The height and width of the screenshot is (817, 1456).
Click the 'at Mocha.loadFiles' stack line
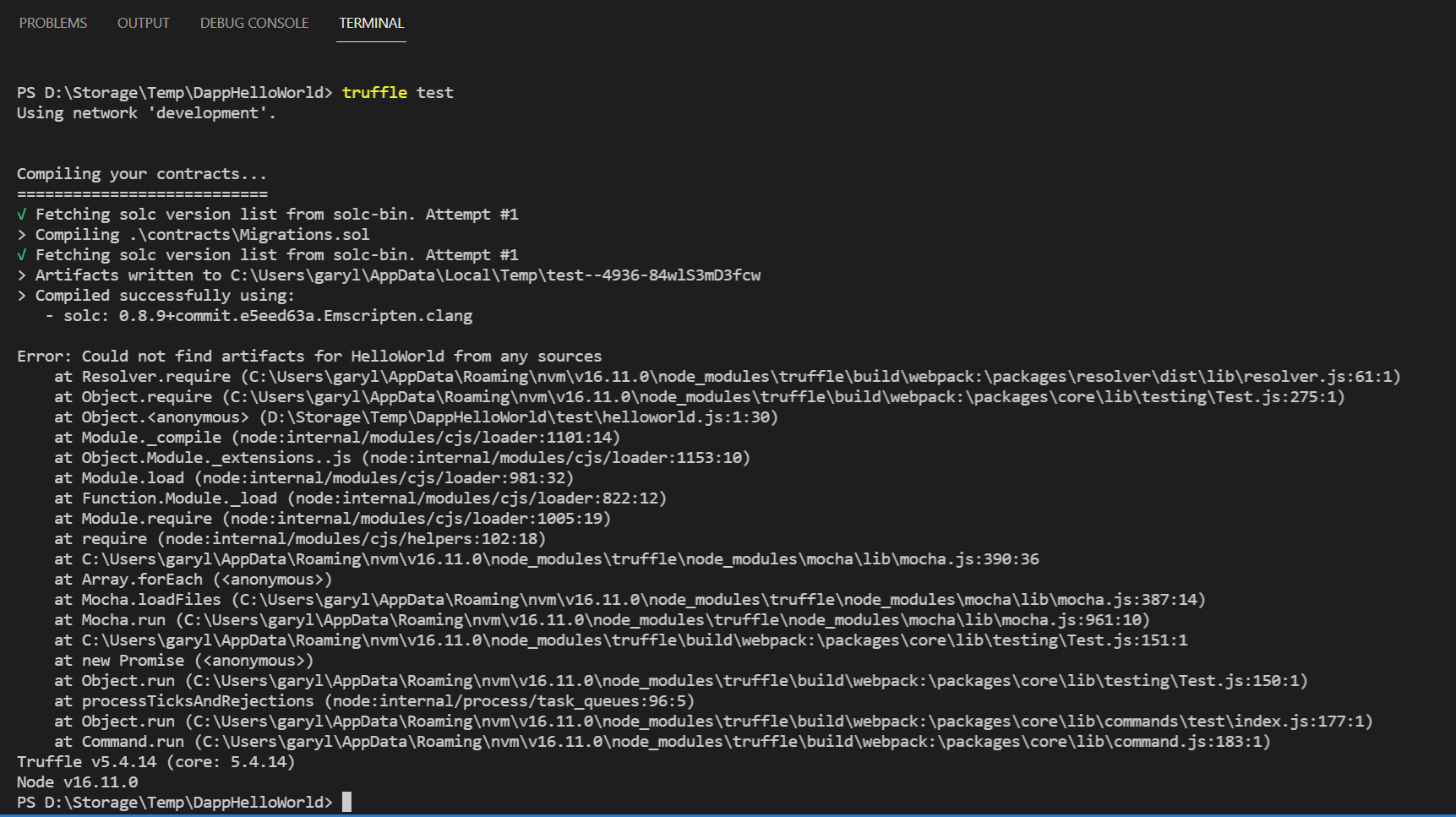(630, 599)
